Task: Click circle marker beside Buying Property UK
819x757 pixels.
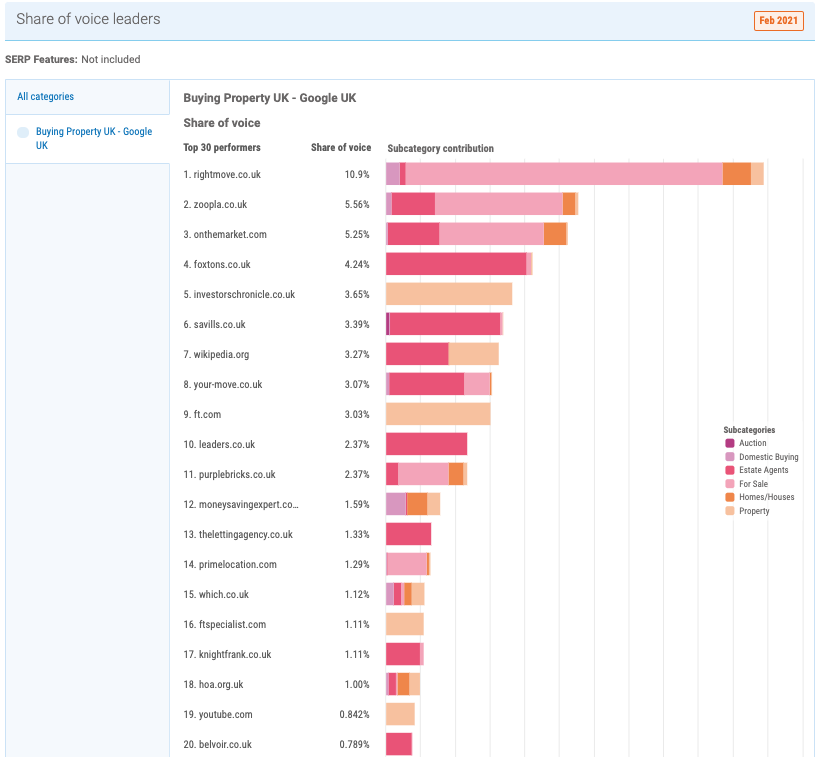Action: (x=23, y=132)
